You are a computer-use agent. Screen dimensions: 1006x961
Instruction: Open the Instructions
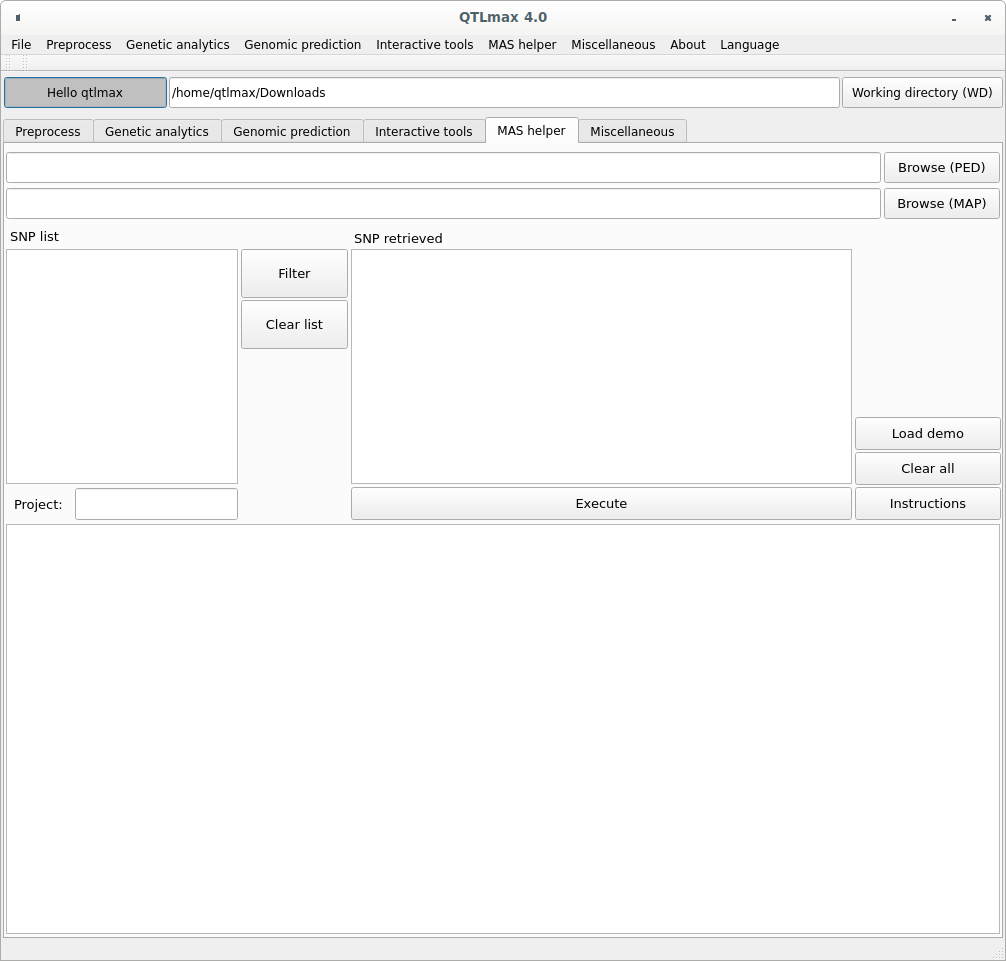927,504
